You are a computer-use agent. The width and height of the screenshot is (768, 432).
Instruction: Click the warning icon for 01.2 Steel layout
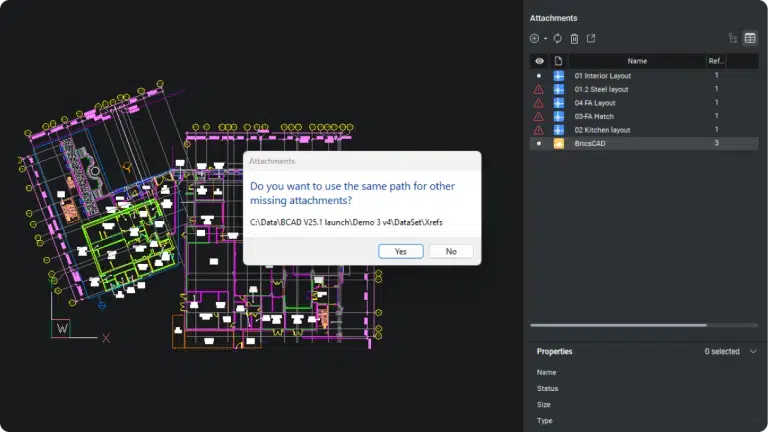pyautogui.click(x=539, y=89)
